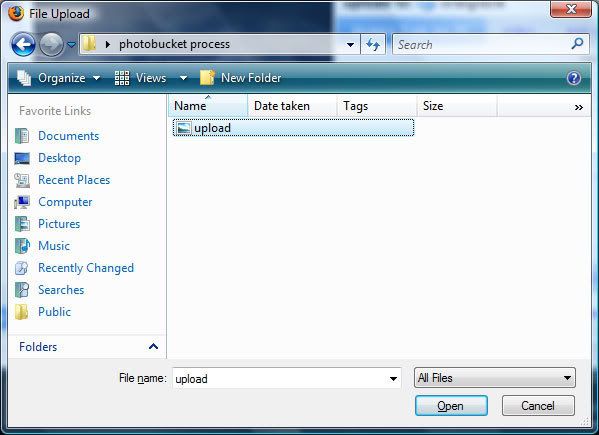The width and height of the screenshot is (599, 435).
Task: Expand the Organize menu
Action: coord(58,78)
